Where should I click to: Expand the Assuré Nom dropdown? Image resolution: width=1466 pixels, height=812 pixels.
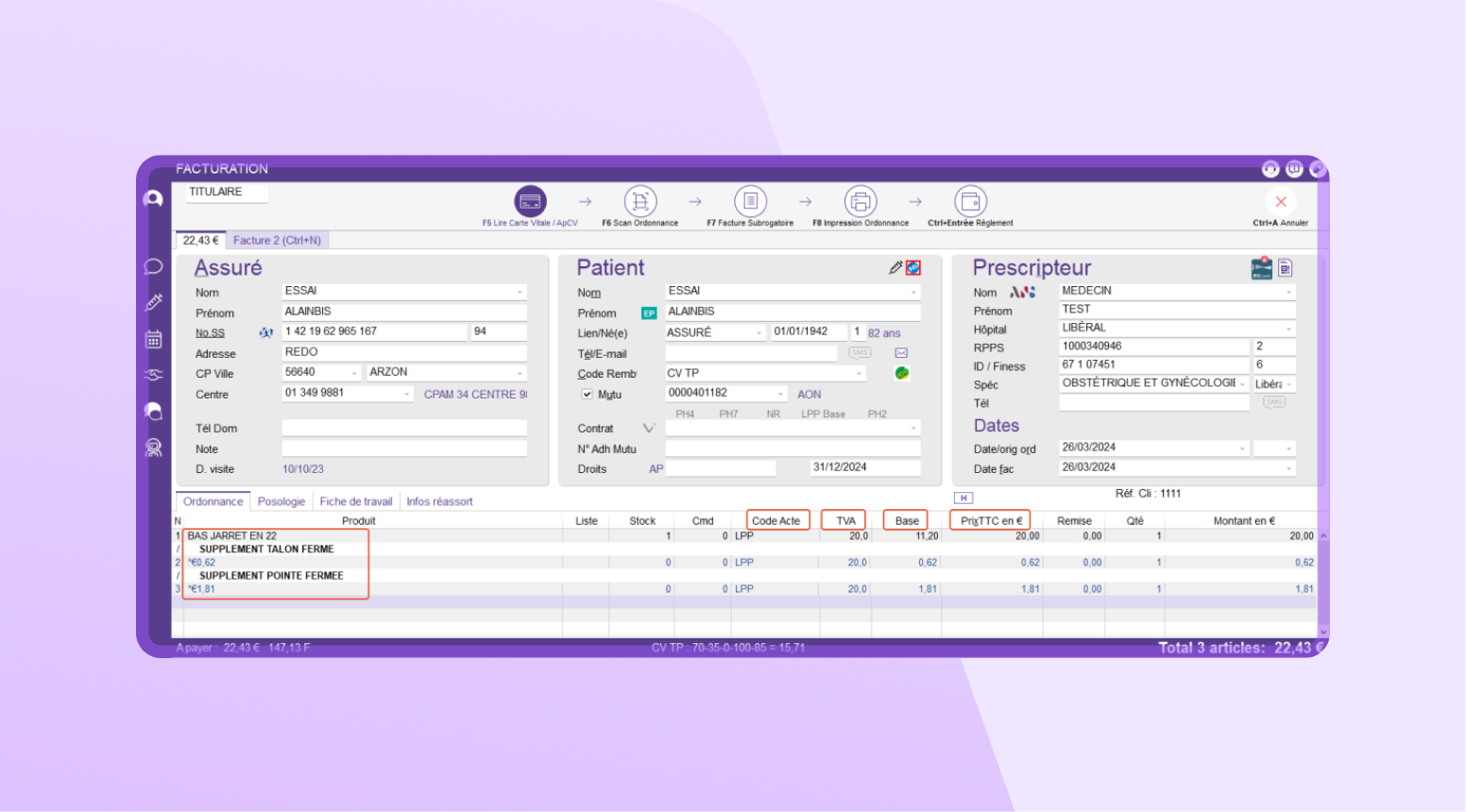(x=520, y=292)
